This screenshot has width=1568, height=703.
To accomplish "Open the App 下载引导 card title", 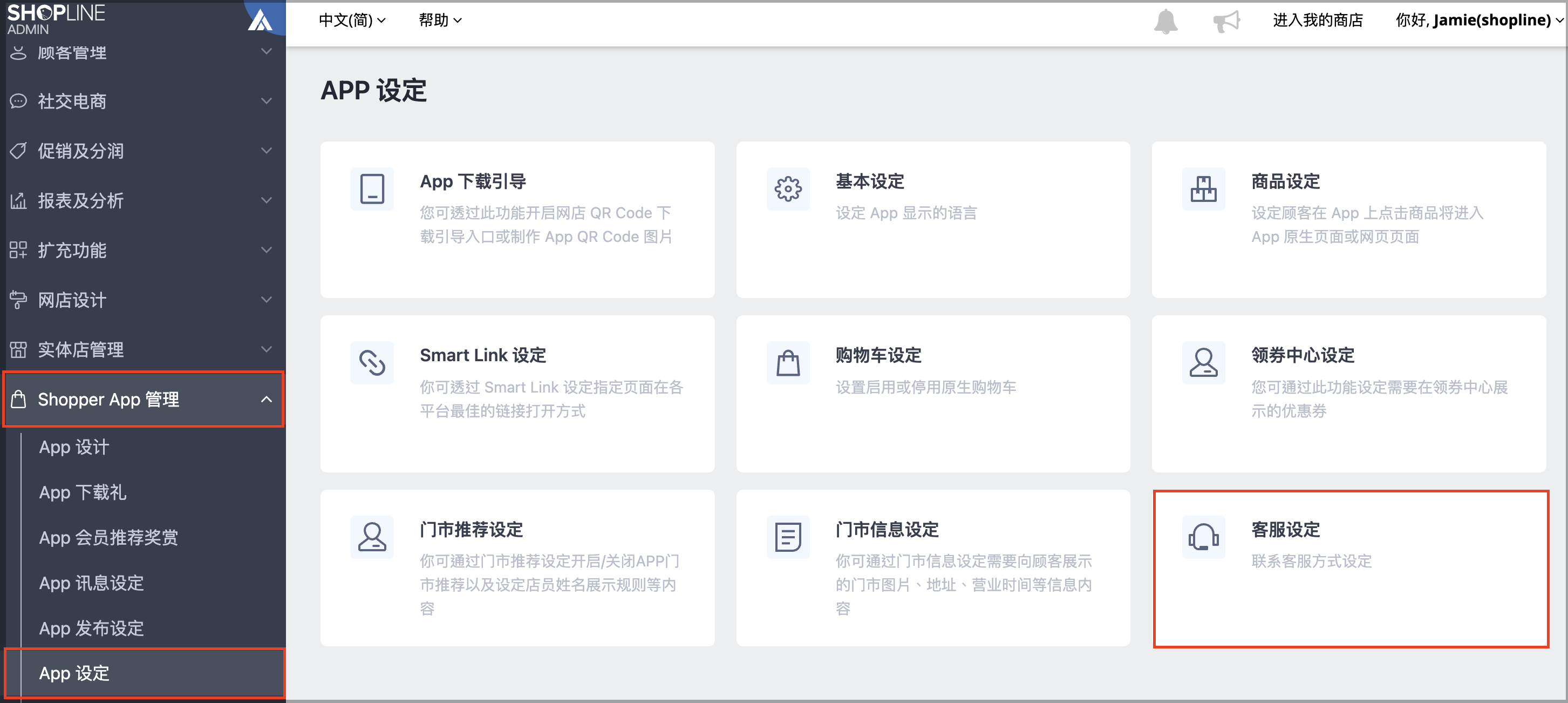I will tap(473, 181).
